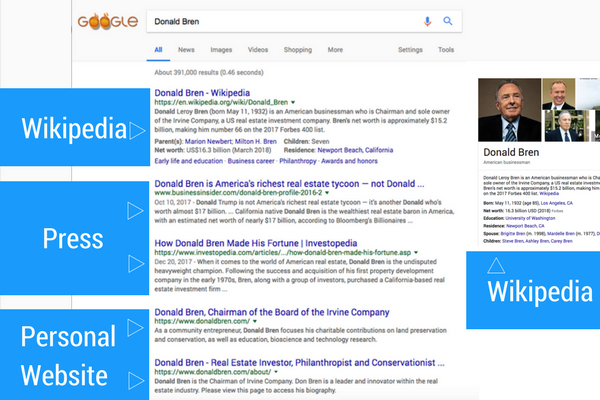This screenshot has width=600, height=400.
Task: Open Mardelle Bren spouse link
Action: click(561, 233)
